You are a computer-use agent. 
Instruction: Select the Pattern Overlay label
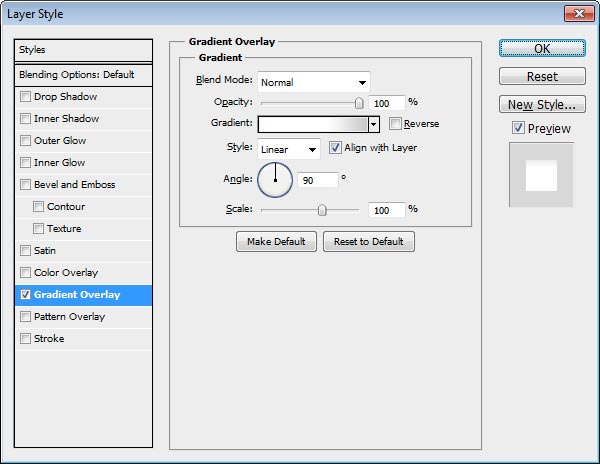pyautogui.click(x=69, y=317)
